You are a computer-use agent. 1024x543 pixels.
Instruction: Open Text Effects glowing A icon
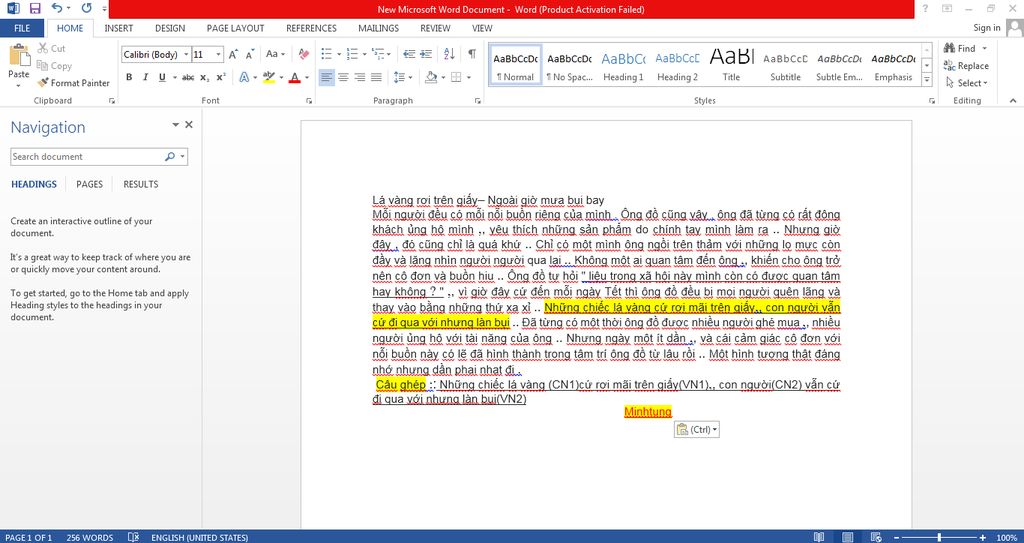[x=244, y=77]
